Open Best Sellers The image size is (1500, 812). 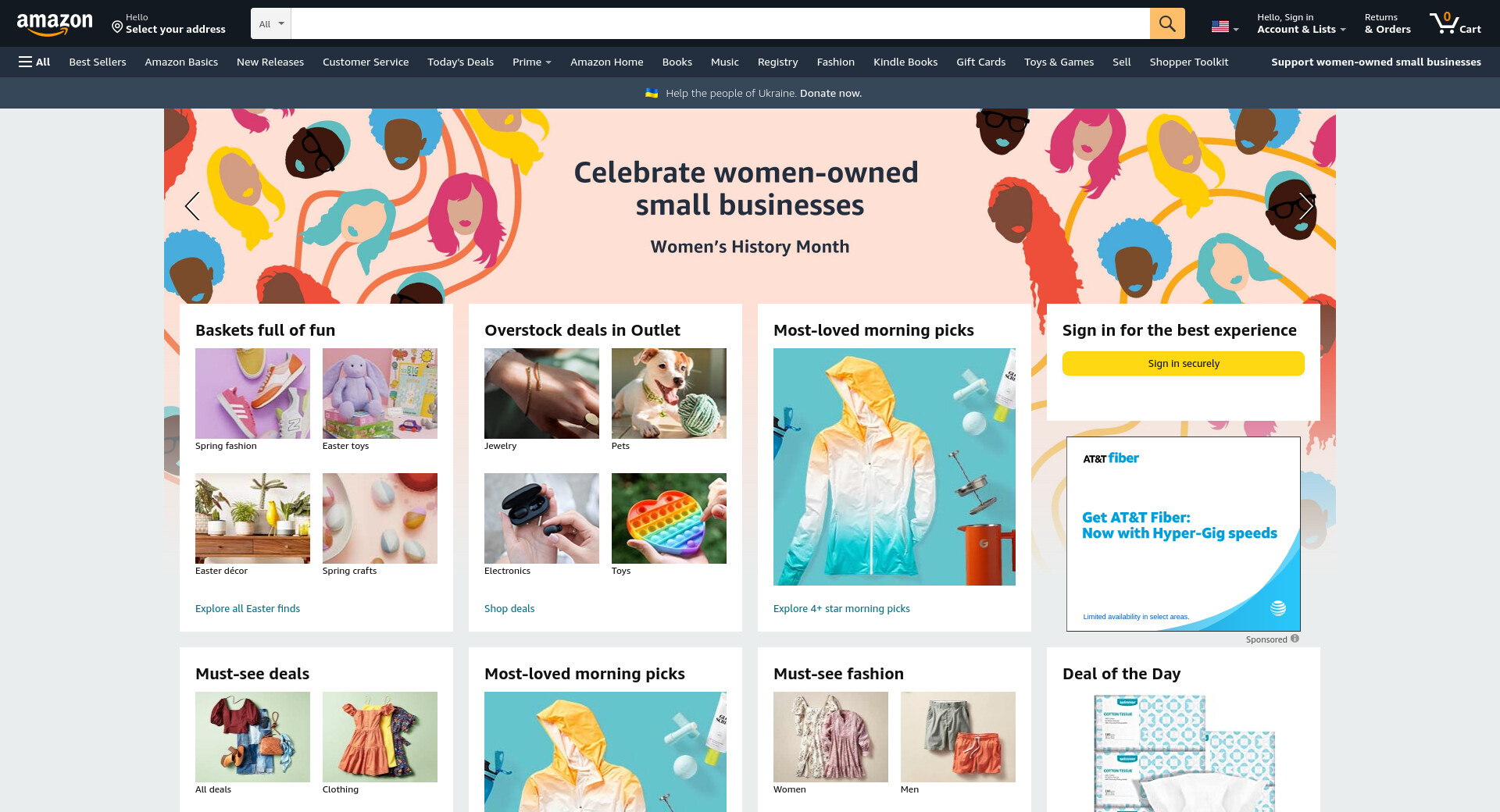click(98, 62)
